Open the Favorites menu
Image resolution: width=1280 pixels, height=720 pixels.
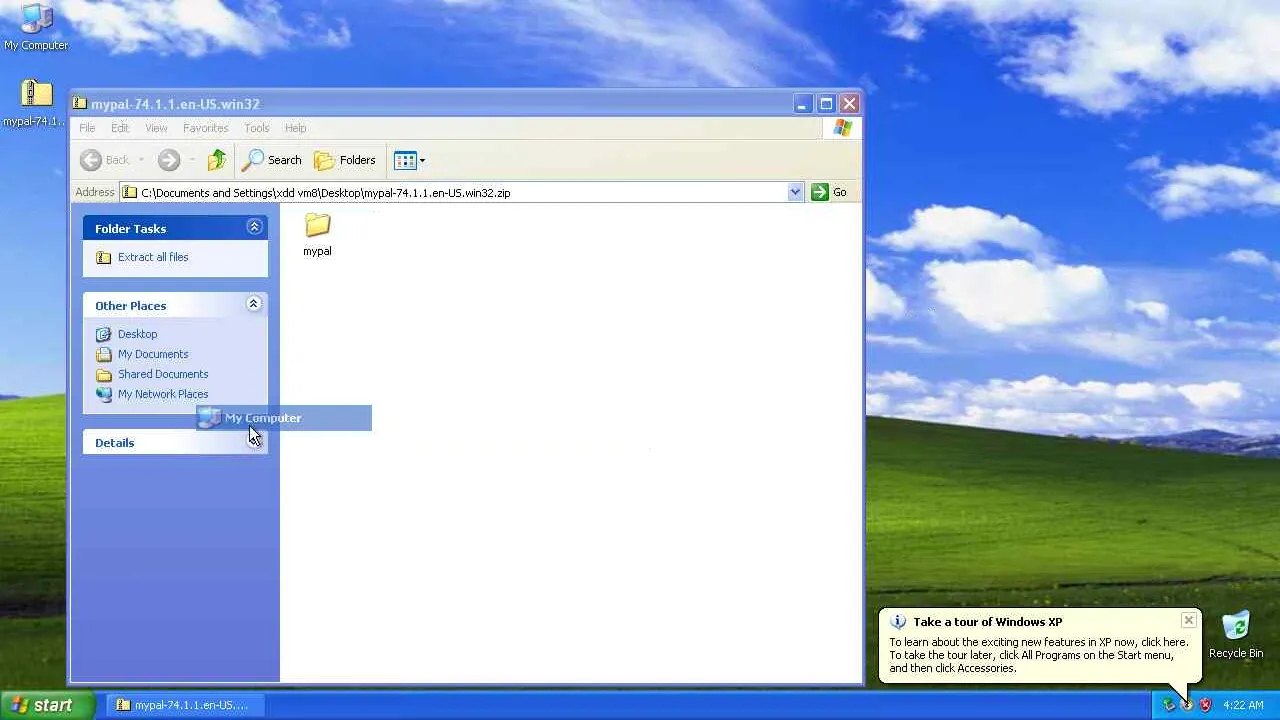click(205, 128)
